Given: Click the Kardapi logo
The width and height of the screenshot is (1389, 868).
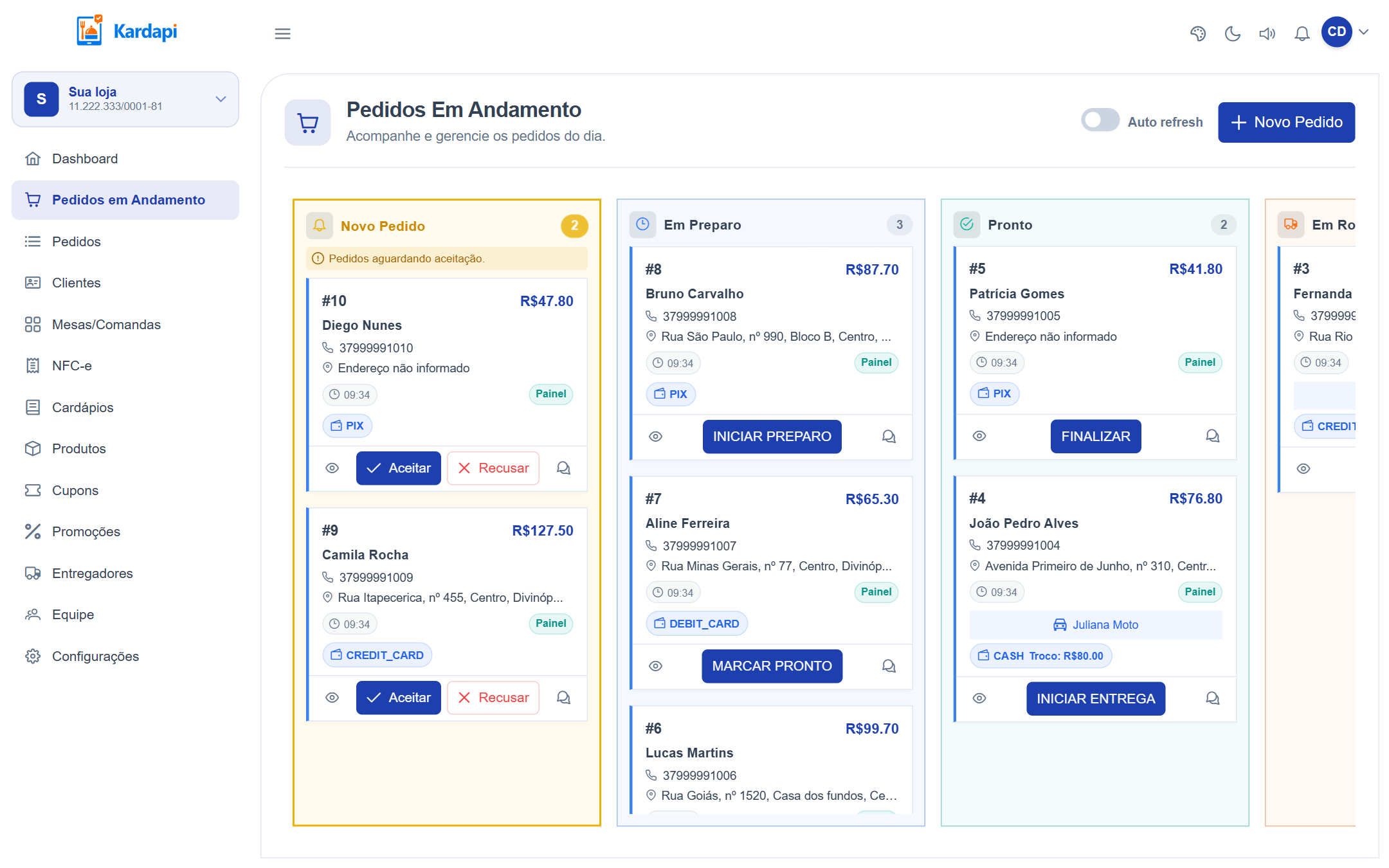Looking at the screenshot, I should click(x=127, y=31).
